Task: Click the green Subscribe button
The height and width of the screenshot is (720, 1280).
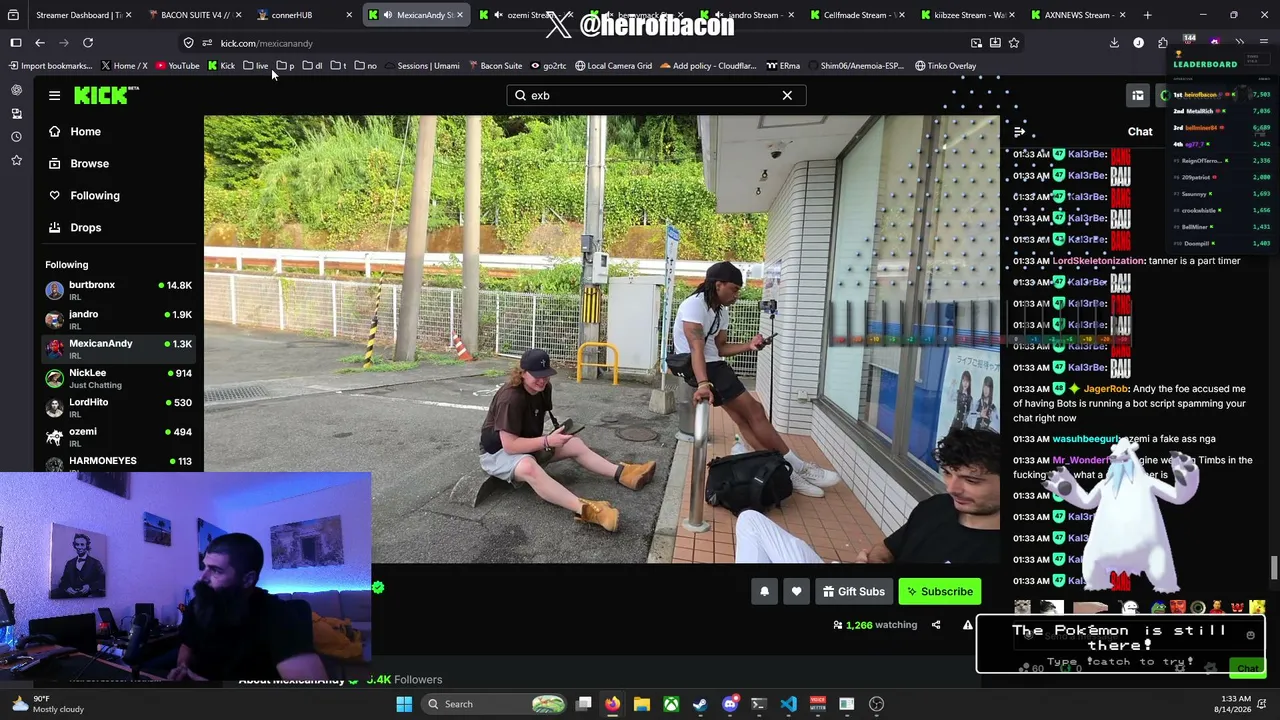Action: pyautogui.click(x=940, y=591)
